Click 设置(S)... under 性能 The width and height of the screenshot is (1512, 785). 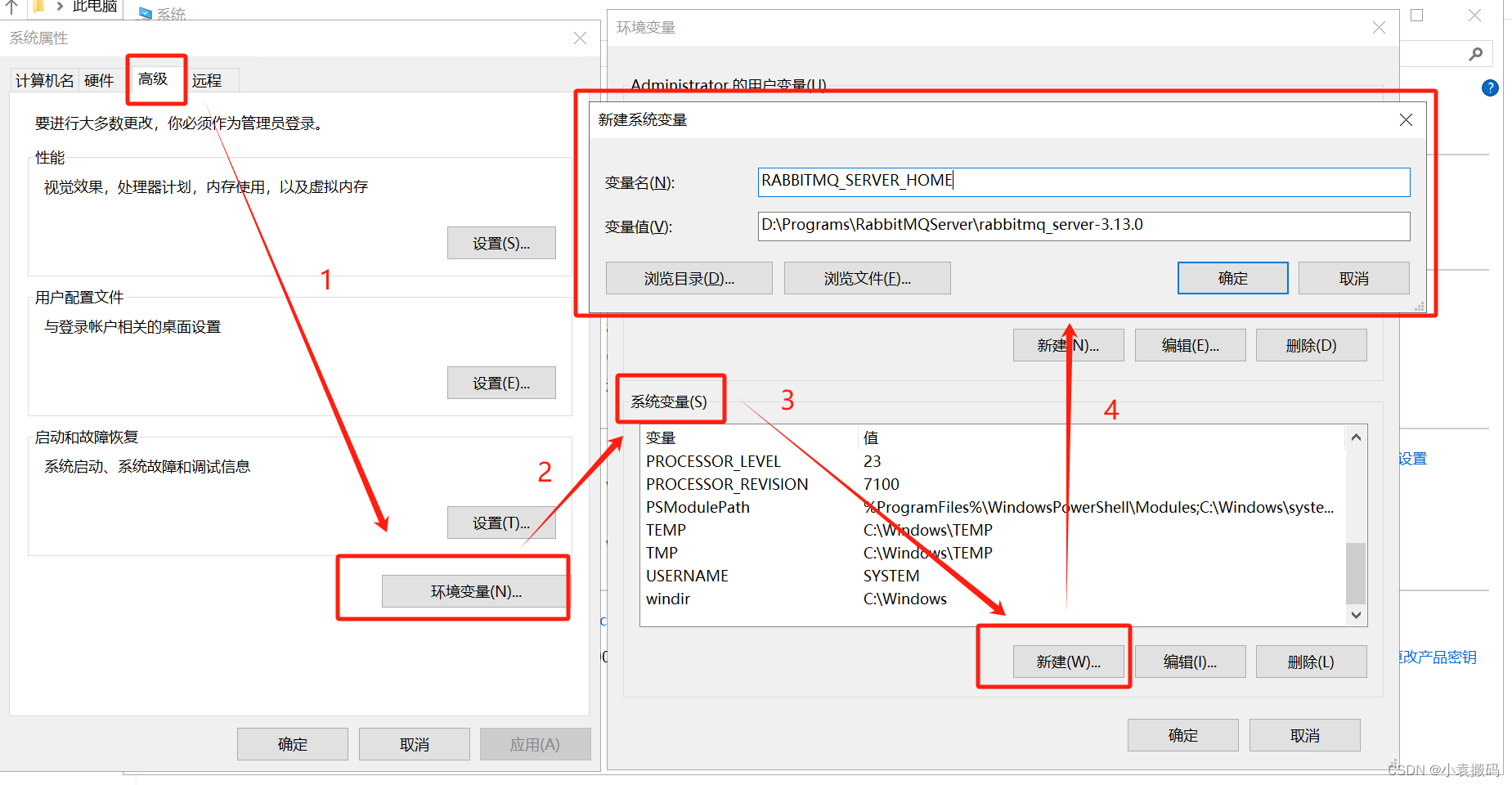point(501,243)
